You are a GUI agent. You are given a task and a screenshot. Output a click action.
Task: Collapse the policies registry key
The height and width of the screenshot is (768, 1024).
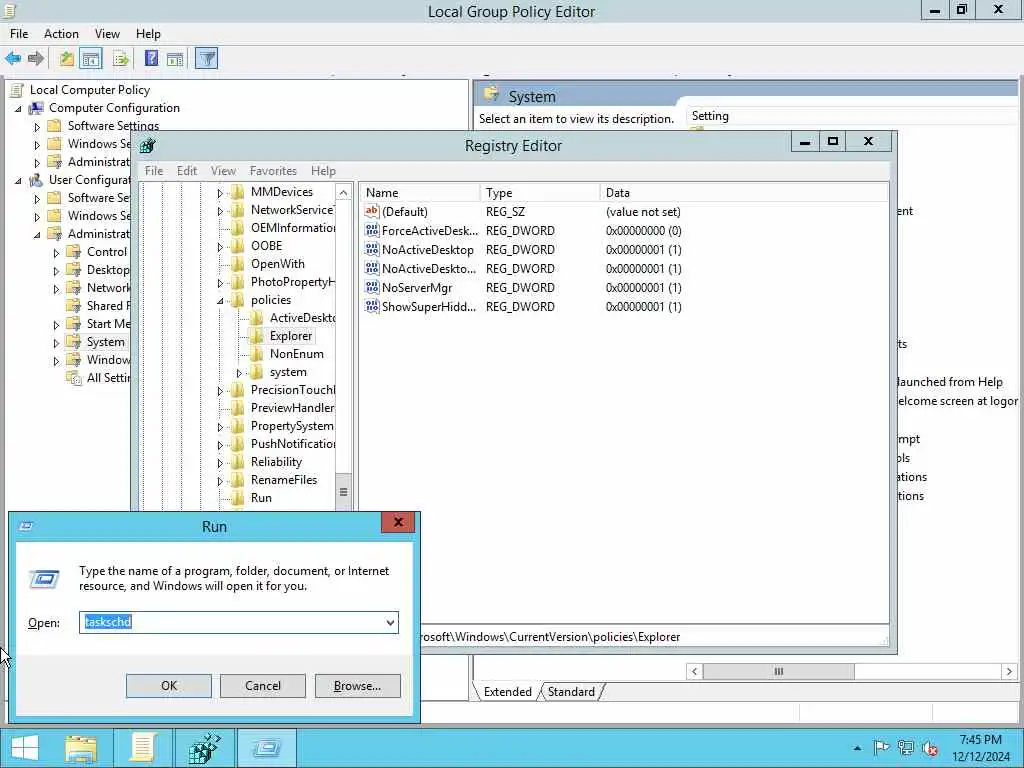coord(220,300)
